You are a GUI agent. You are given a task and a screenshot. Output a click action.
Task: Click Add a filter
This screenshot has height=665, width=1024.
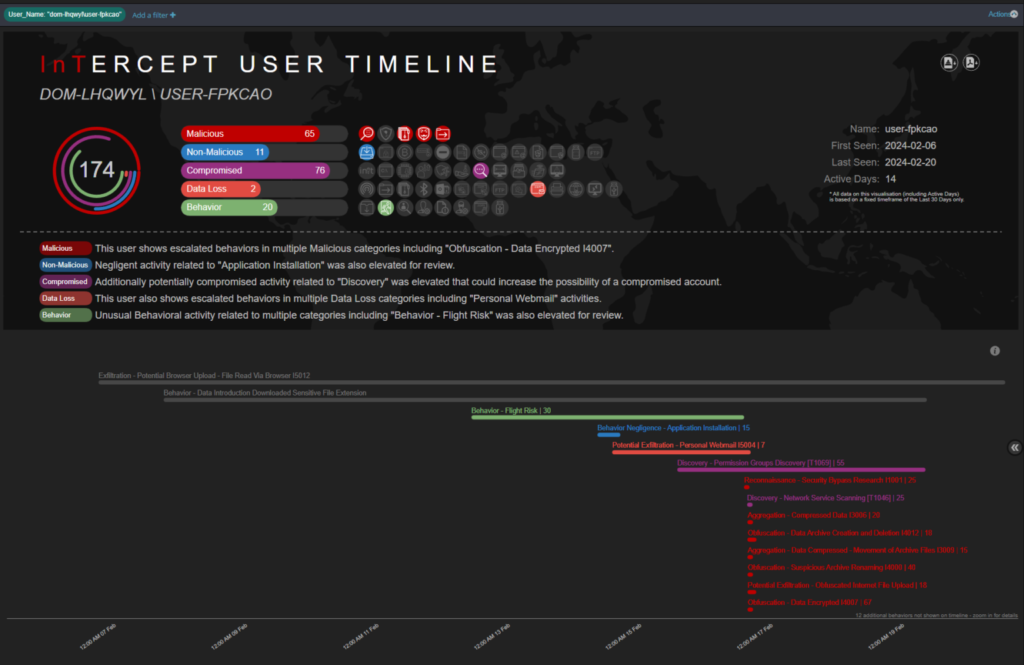(154, 15)
